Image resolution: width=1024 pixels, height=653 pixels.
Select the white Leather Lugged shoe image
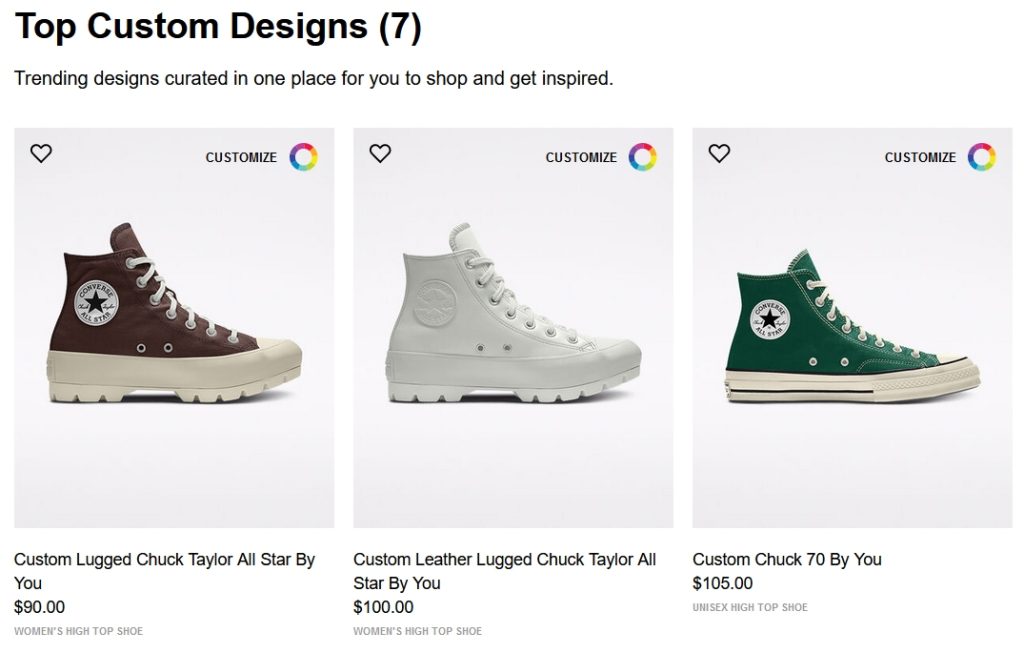[x=510, y=330]
